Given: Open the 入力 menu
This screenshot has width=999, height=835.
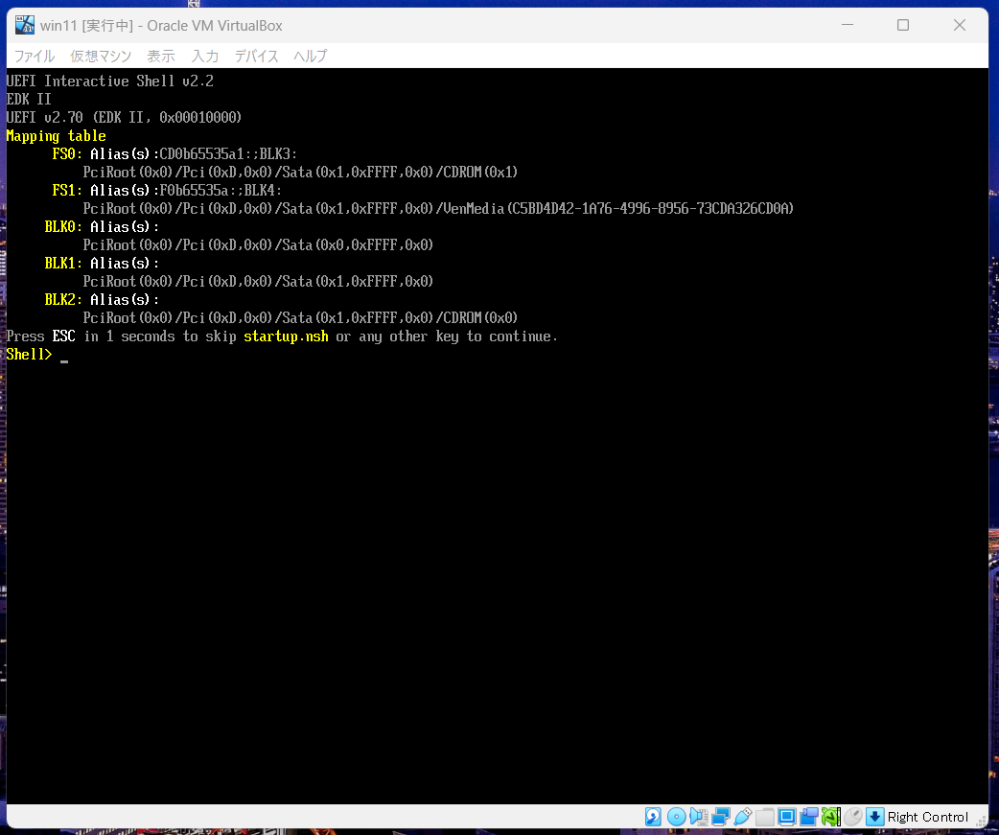Looking at the screenshot, I should (x=205, y=56).
